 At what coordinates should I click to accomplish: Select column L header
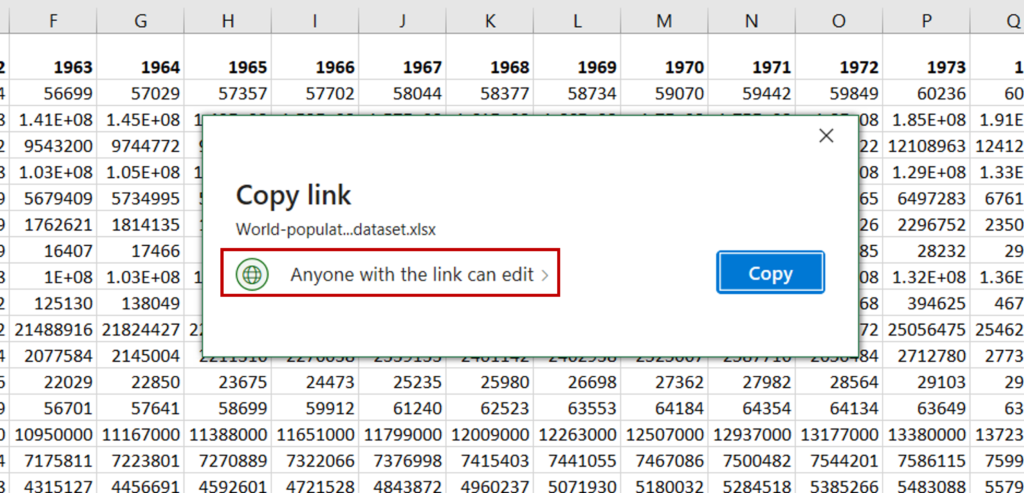(577, 22)
